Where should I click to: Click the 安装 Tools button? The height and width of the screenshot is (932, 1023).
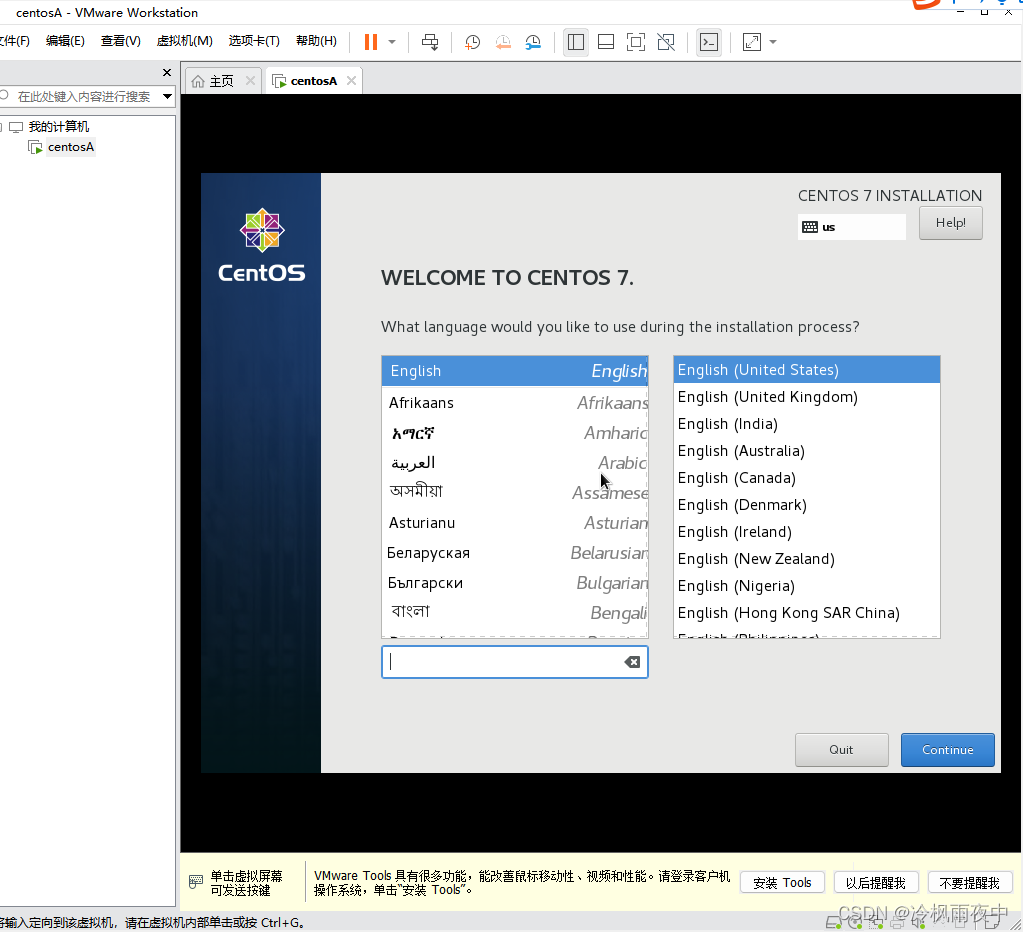782,883
